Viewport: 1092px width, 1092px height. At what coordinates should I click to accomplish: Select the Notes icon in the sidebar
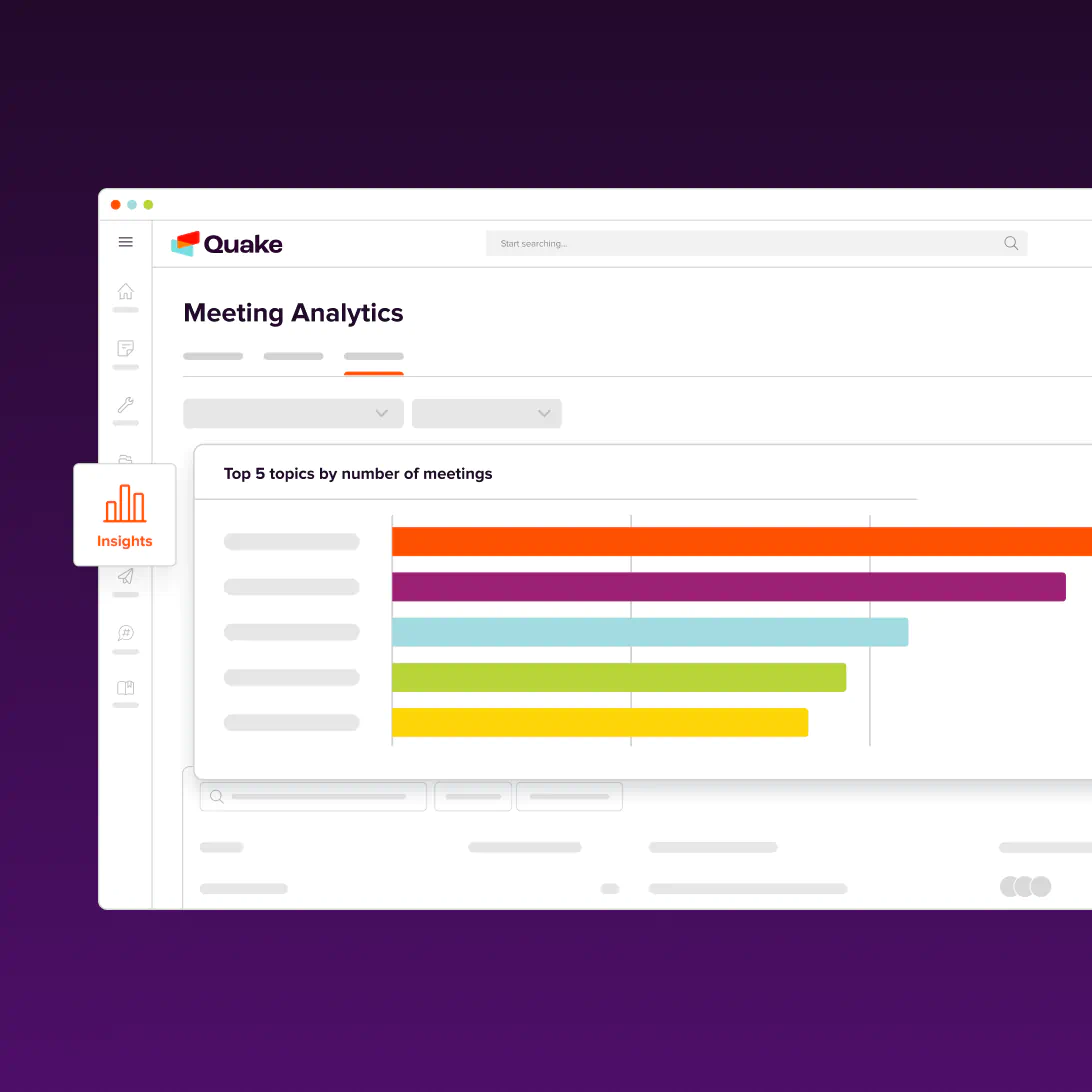(125, 348)
